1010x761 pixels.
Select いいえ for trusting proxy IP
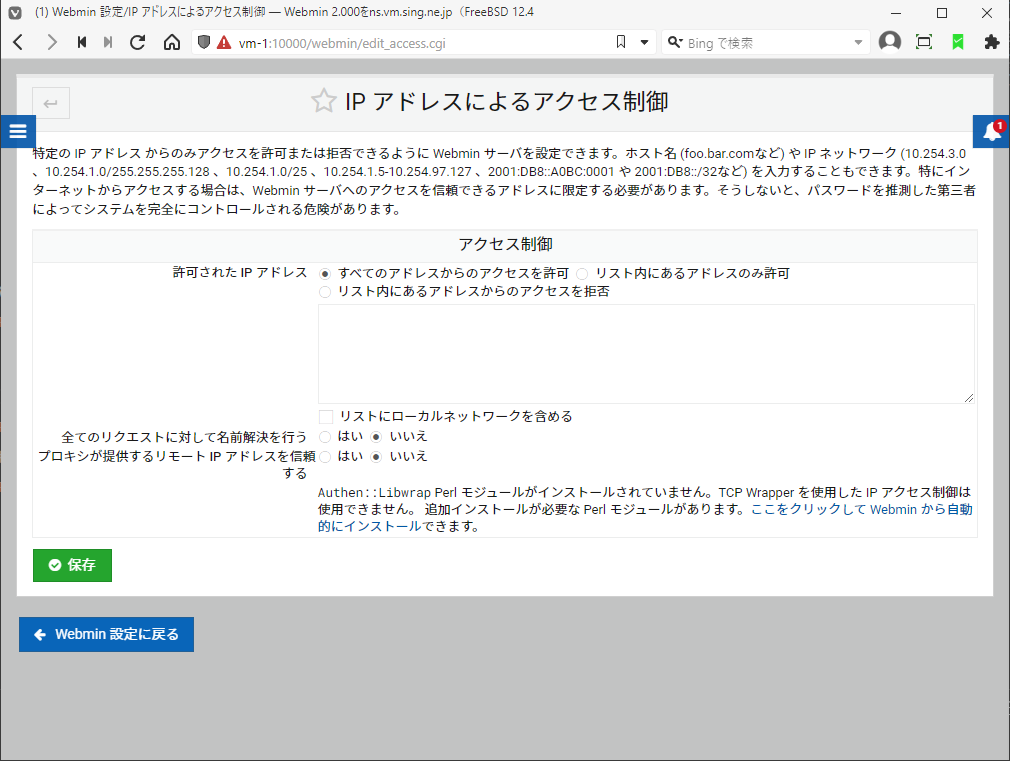pyautogui.click(x=376, y=457)
